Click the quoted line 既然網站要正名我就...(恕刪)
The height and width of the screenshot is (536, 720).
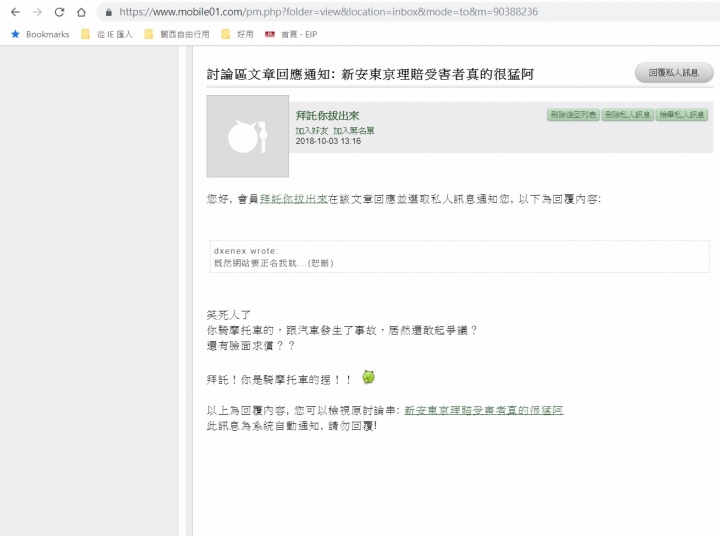tap(274, 263)
